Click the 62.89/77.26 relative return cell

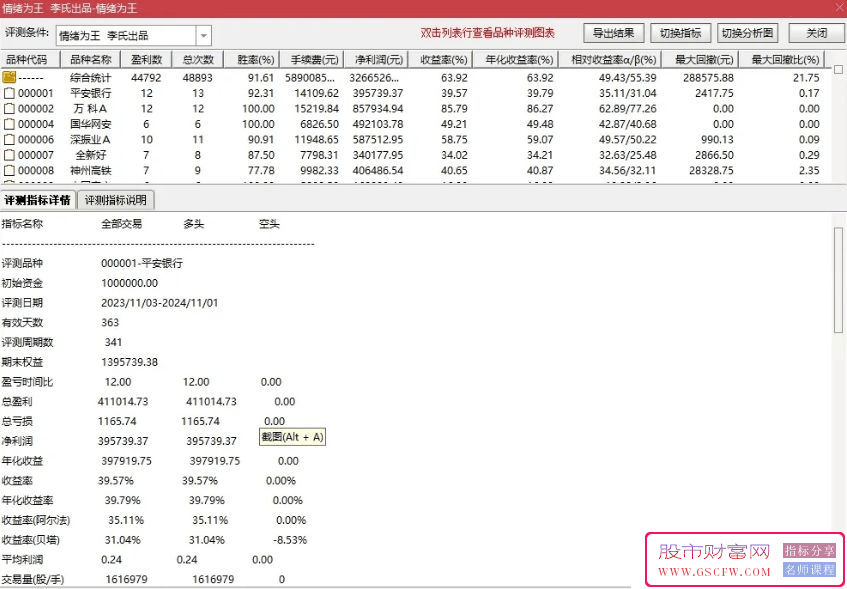tap(628, 109)
